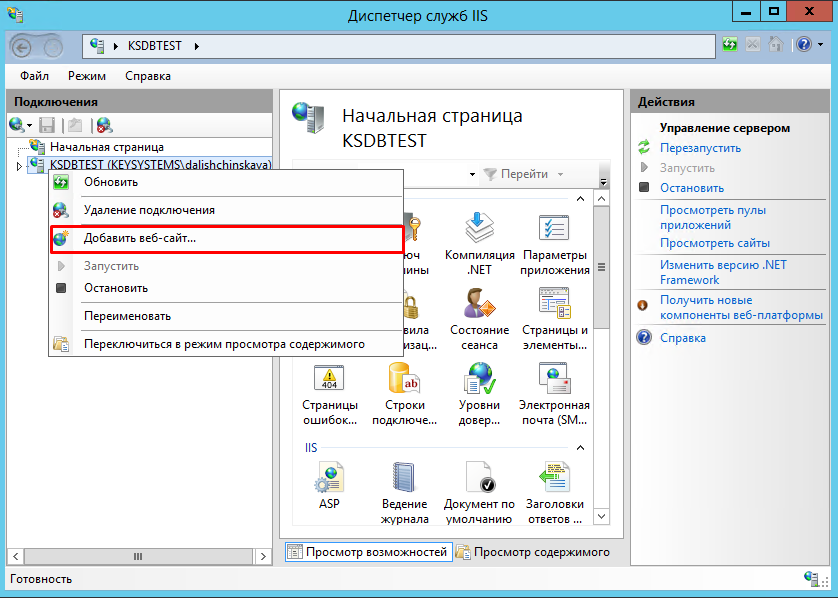
Task: Click status bar network configuration icon
Action: click(x=812, y=579)
